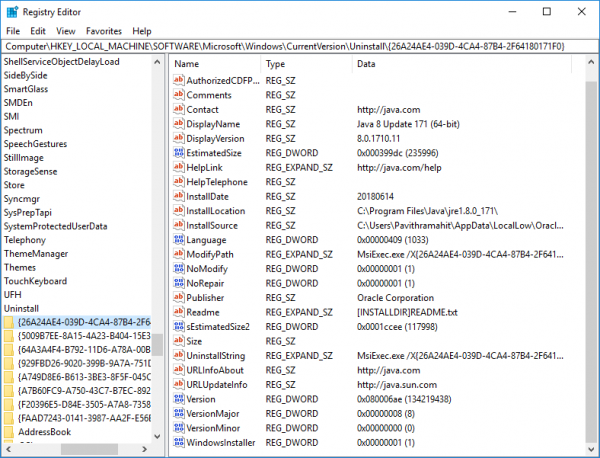This screenshot has height=458, width=600.
Task: Click the string icon next to UninstallString
Action: [179, 355]
